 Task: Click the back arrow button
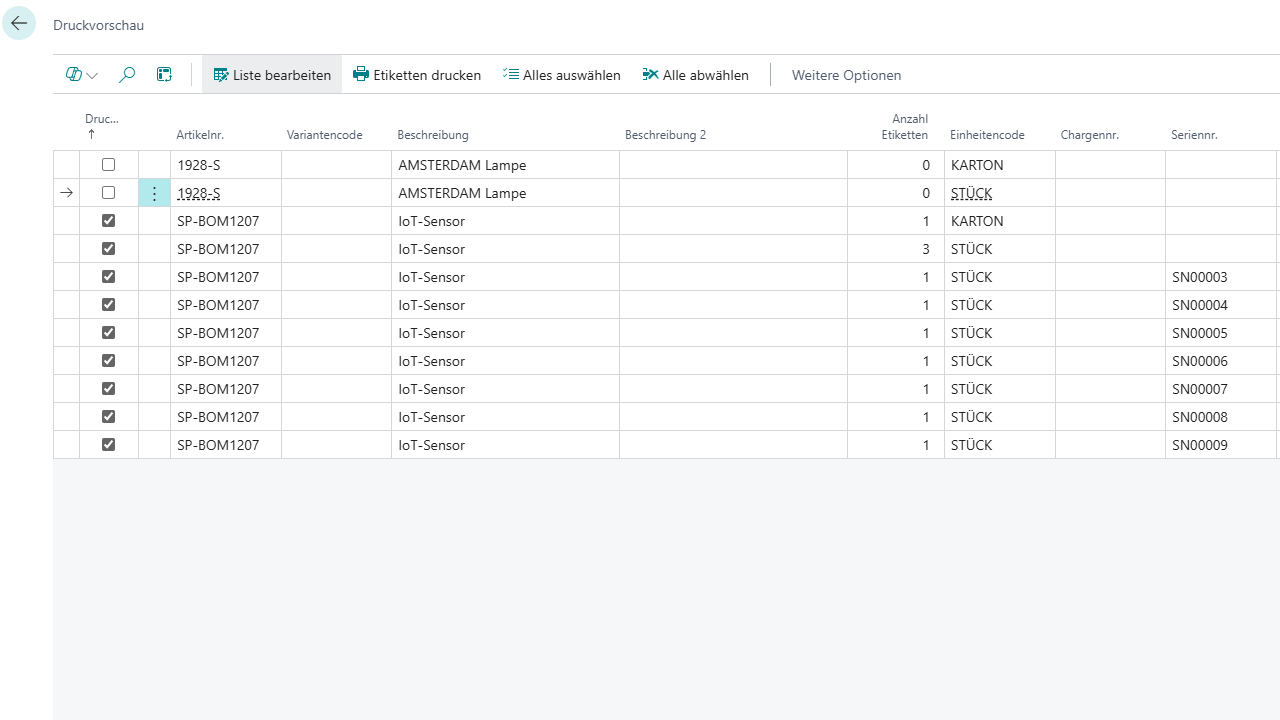19,23
